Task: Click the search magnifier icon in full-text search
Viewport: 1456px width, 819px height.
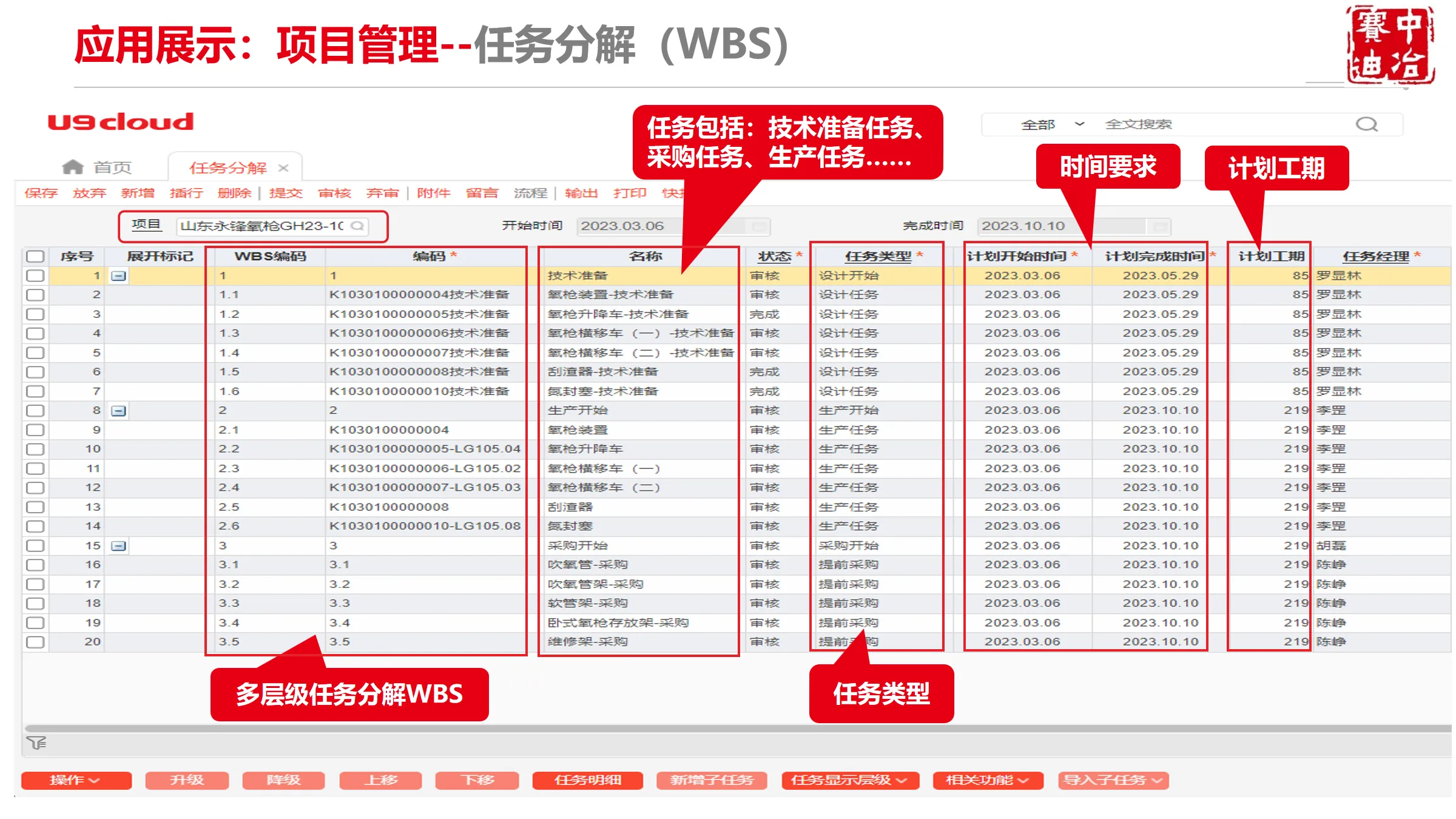Action: (1366, 124)
